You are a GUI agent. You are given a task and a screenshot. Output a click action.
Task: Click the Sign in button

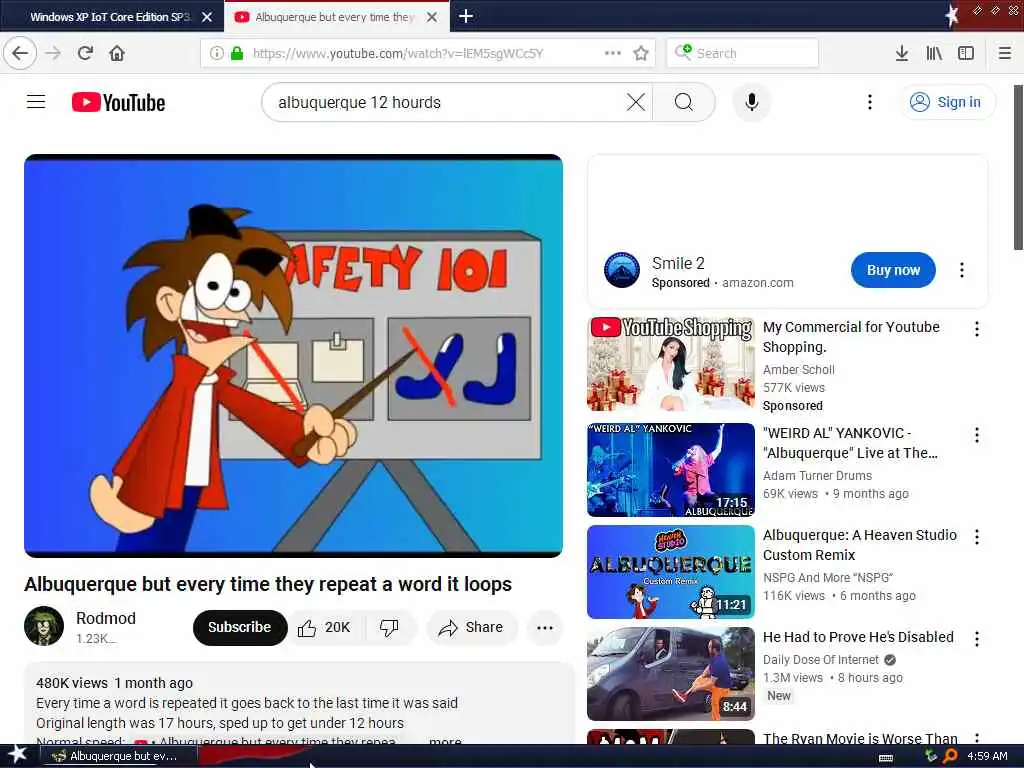(948, 102)
